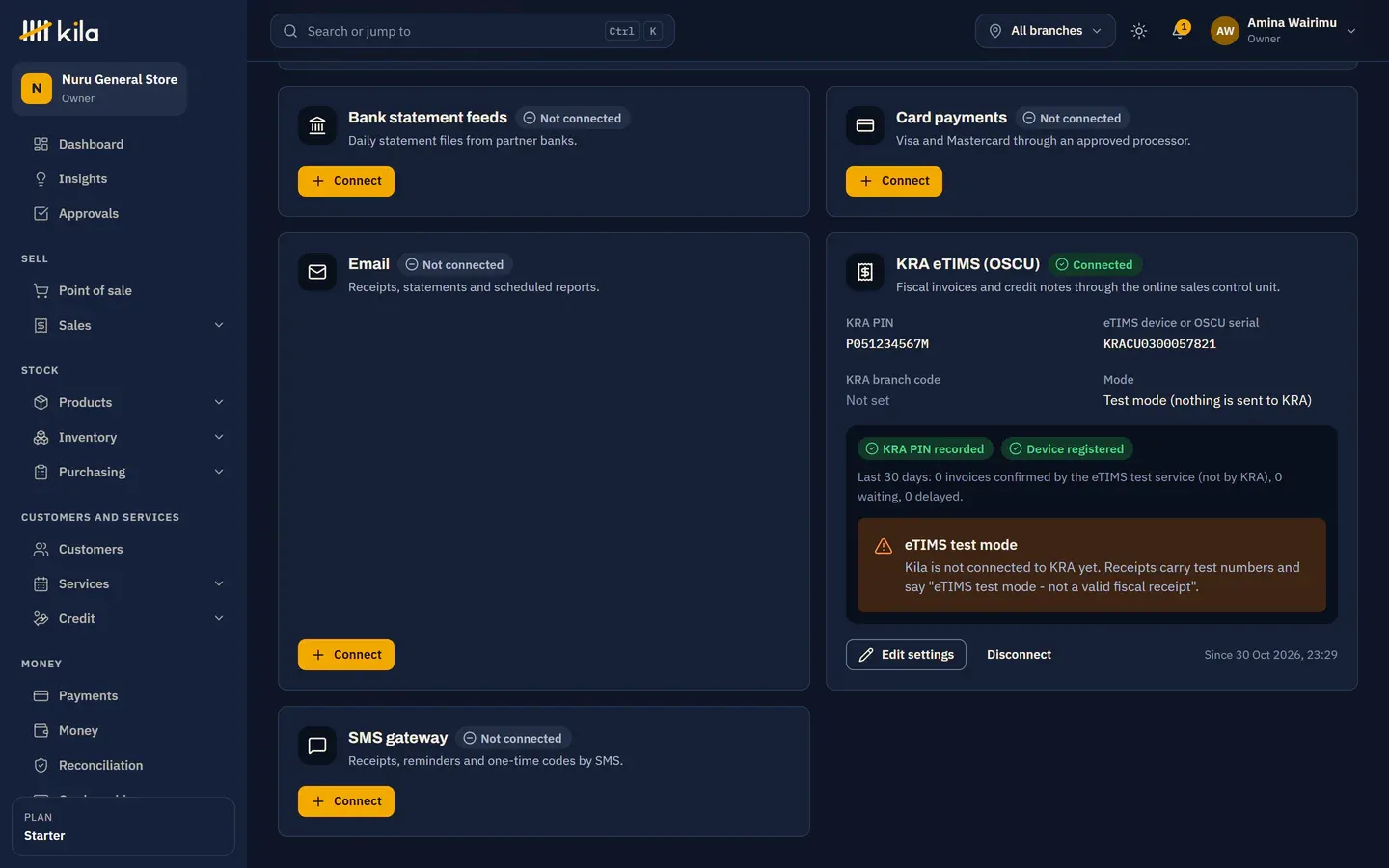This screenshot has width=1389, height=868.
Task: Open the Amina Wairimu account menu chevron
Action: pyautogui.click(x=1351, y=31)
